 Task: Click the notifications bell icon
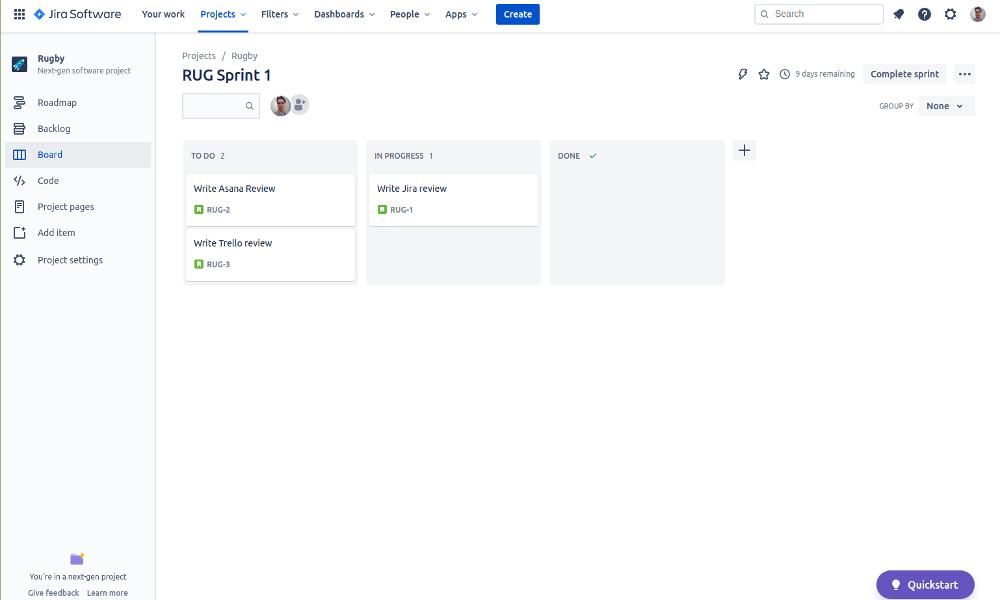(x=899, y=14)
